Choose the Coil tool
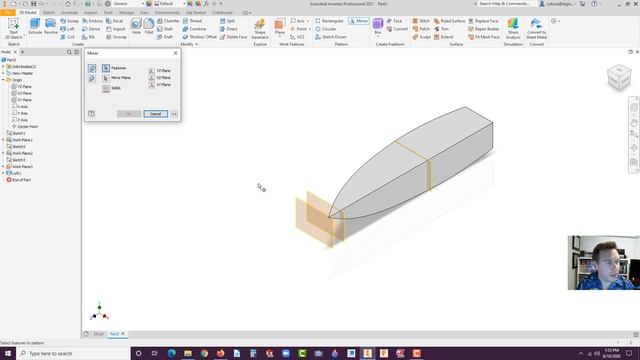This screenshot has width=640, height=360. point(68,37)
